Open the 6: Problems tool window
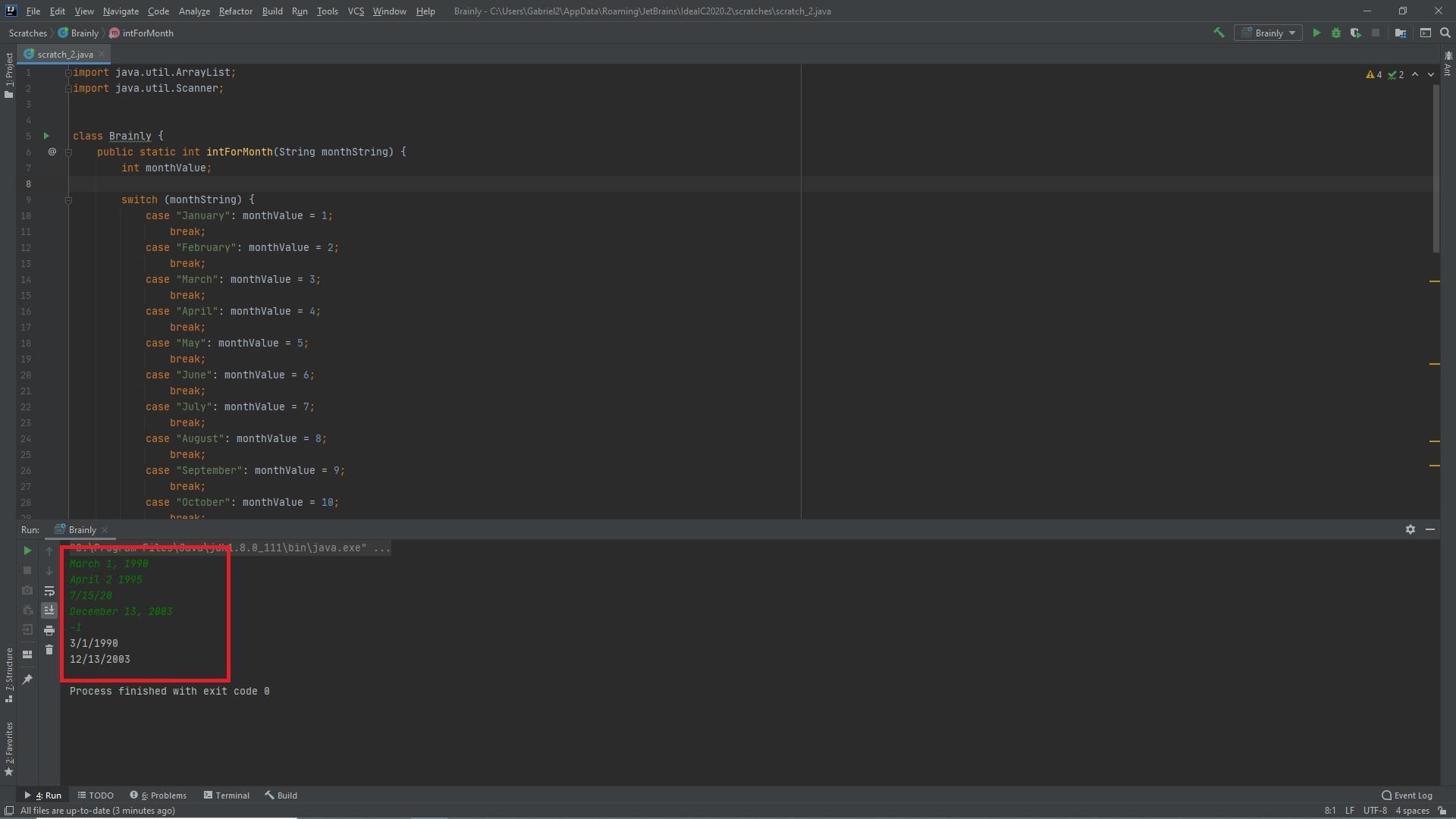The width and height of the screenshot is (1456, 819). click(158, 795)
